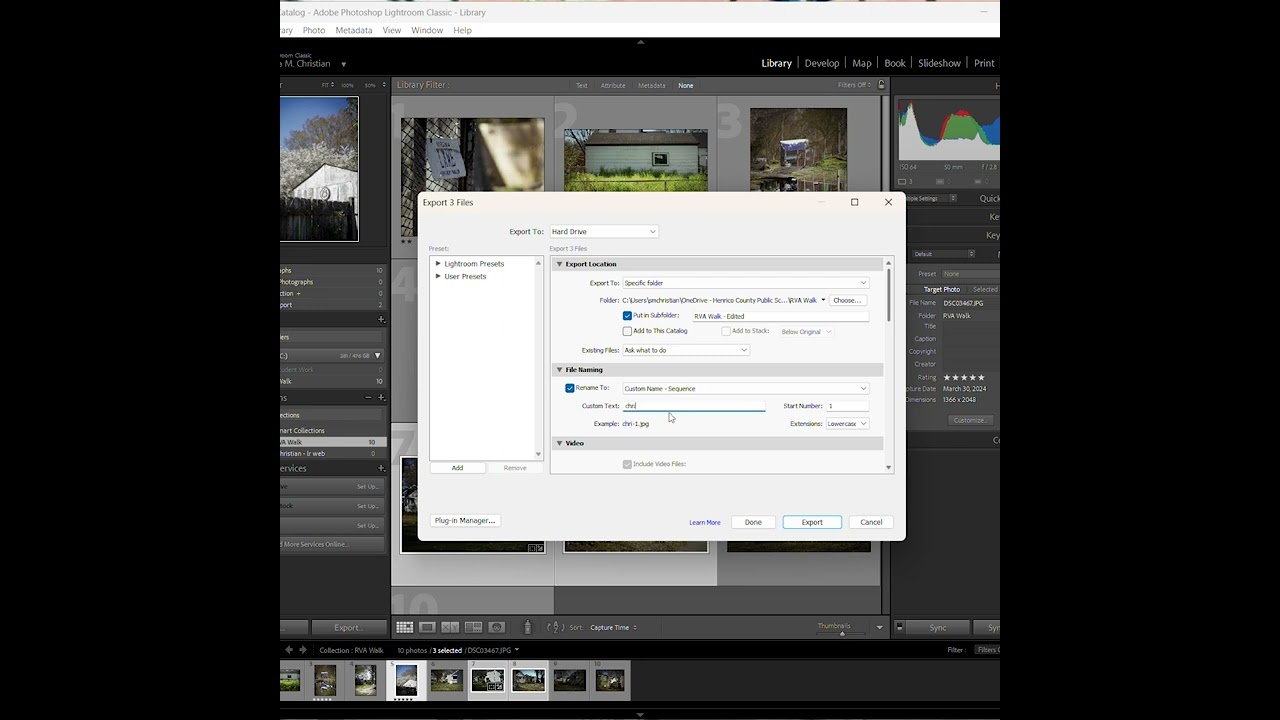Click the Sync button in right panel
The image size is (1280, 720).
[938, 628]
